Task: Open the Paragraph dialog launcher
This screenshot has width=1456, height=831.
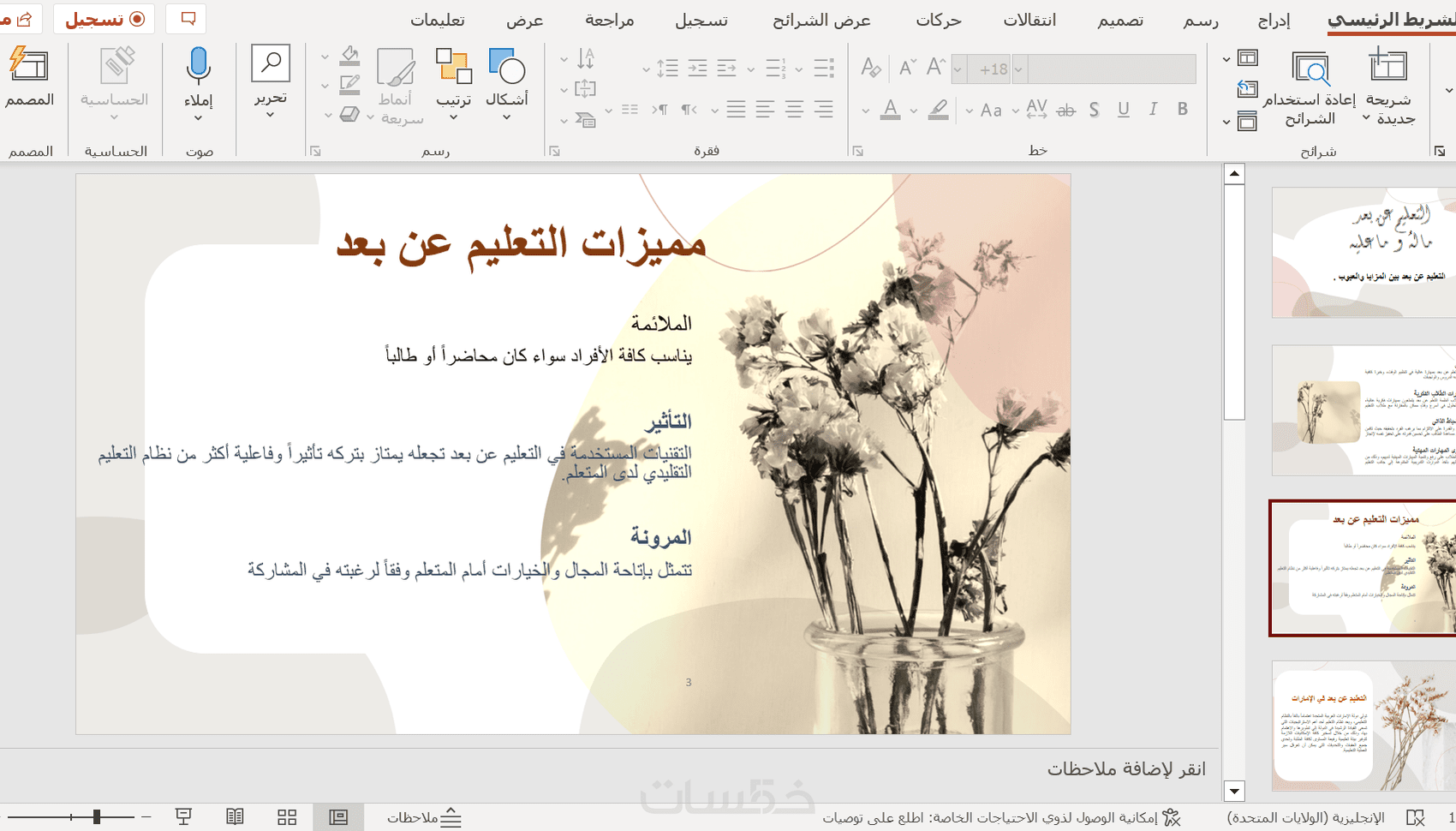Action: [x=554, y=152]
